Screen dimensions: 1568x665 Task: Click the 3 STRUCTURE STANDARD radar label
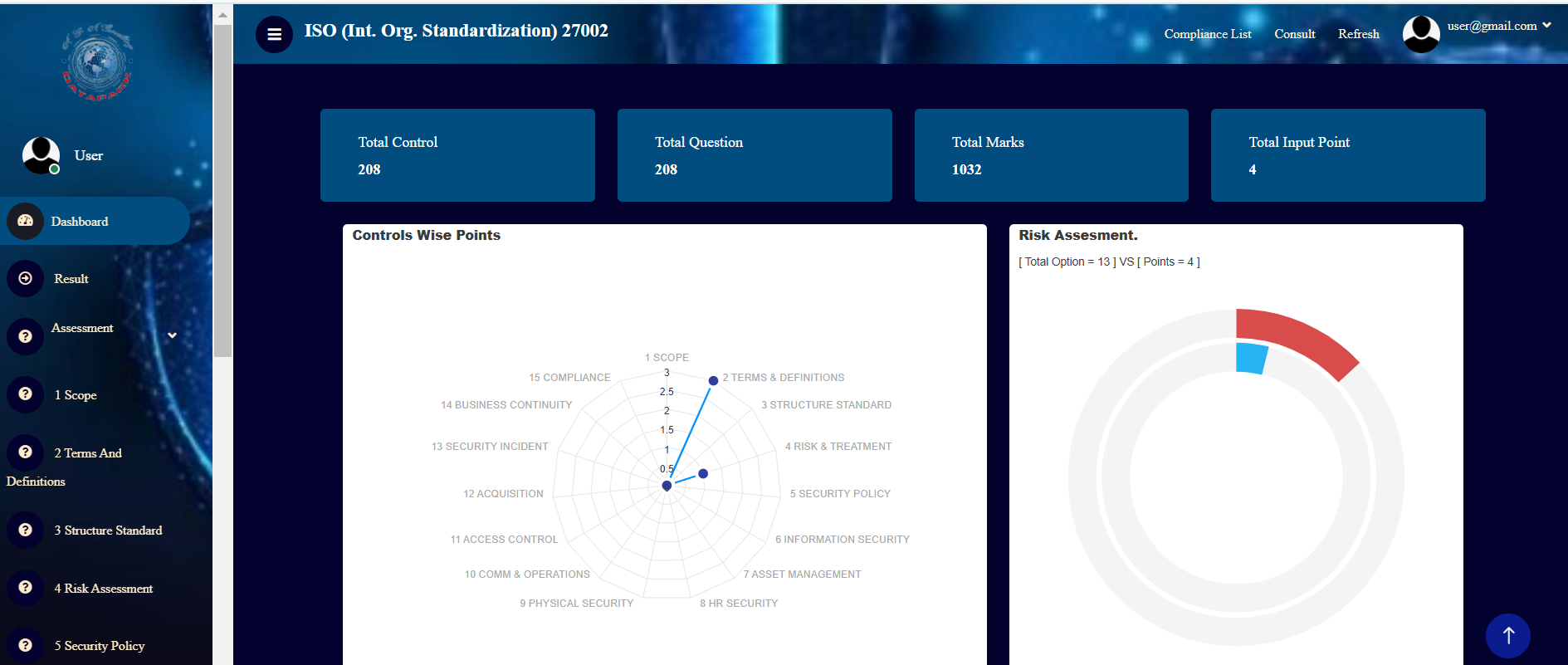click(826, 405)
